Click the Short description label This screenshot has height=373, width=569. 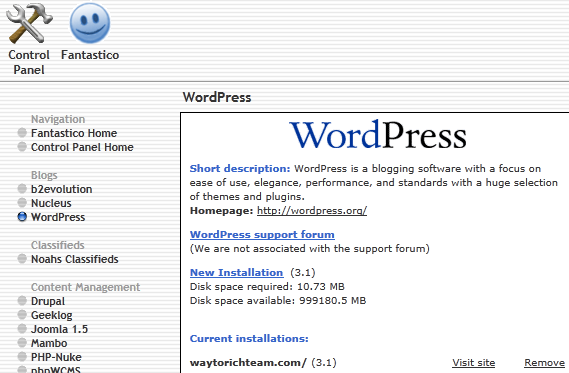point(240,169)
